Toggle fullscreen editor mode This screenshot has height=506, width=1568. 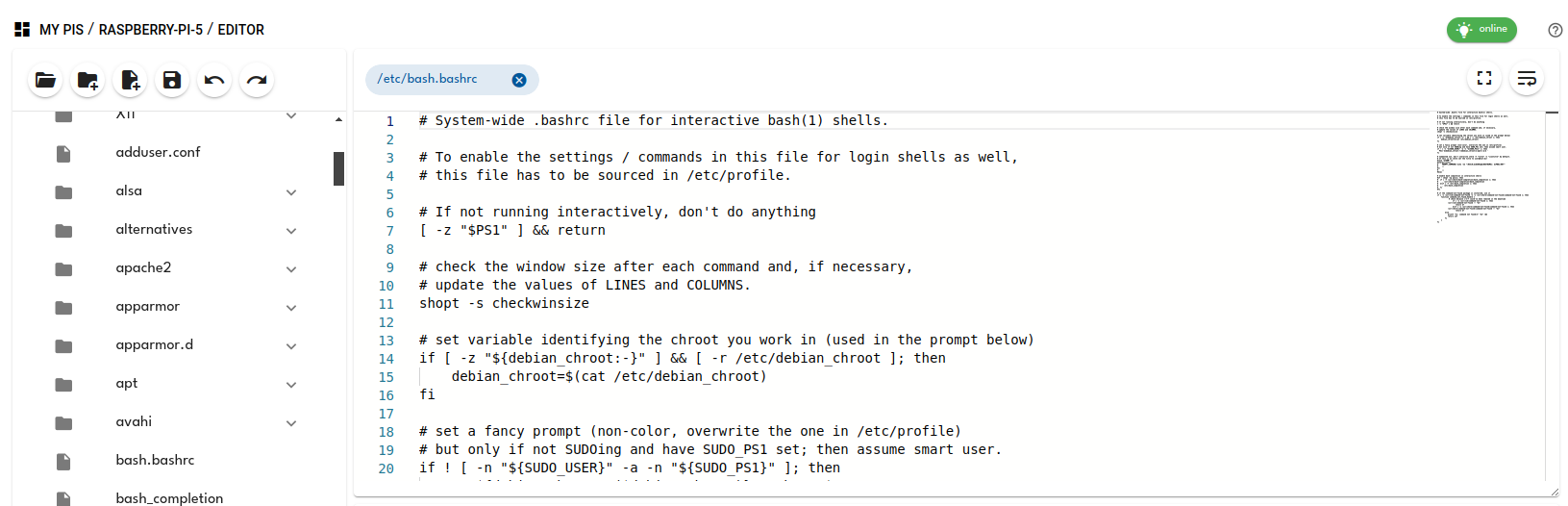click(1484, 78)
